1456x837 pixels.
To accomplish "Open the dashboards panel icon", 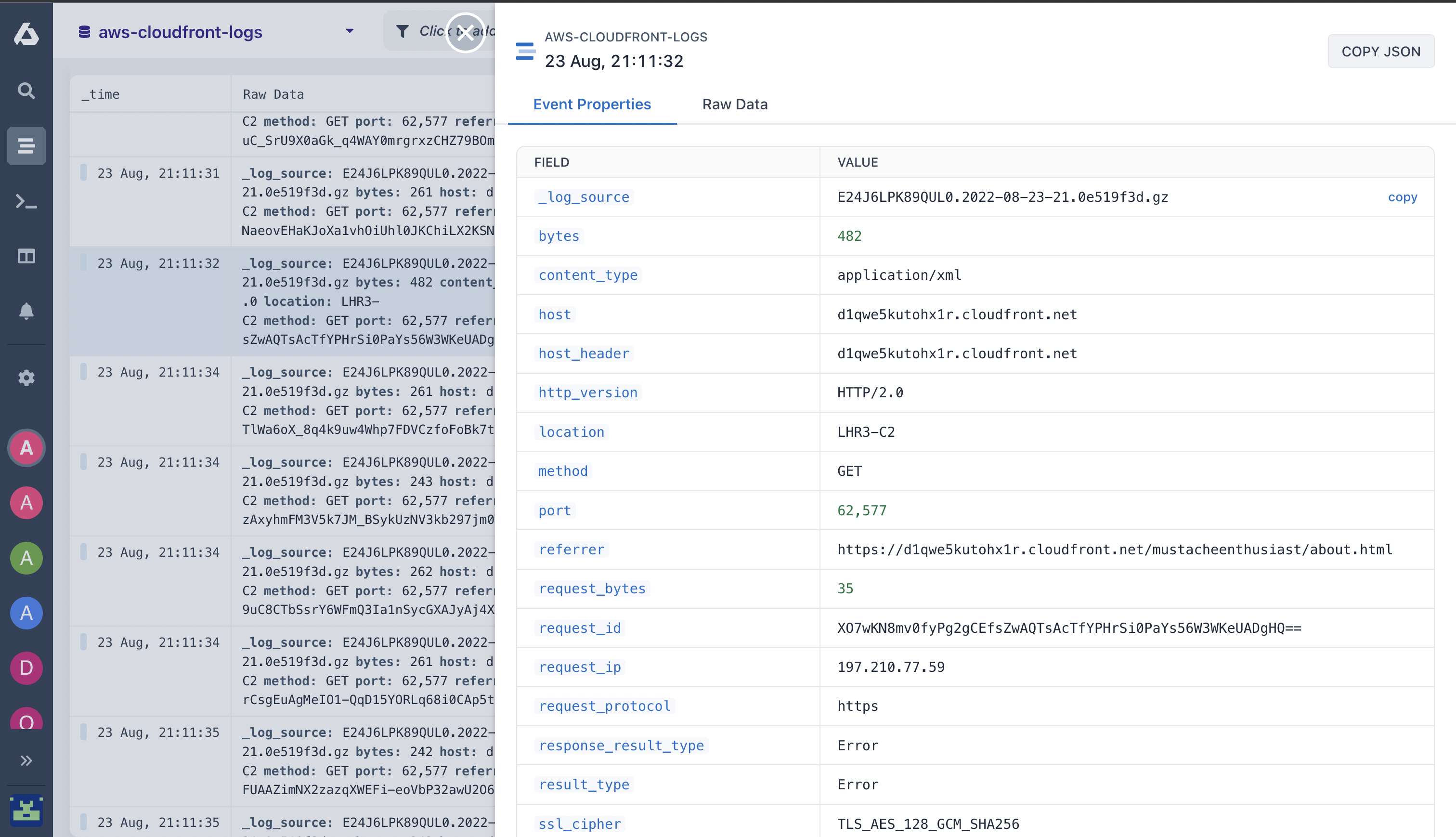I will [26, 256].
